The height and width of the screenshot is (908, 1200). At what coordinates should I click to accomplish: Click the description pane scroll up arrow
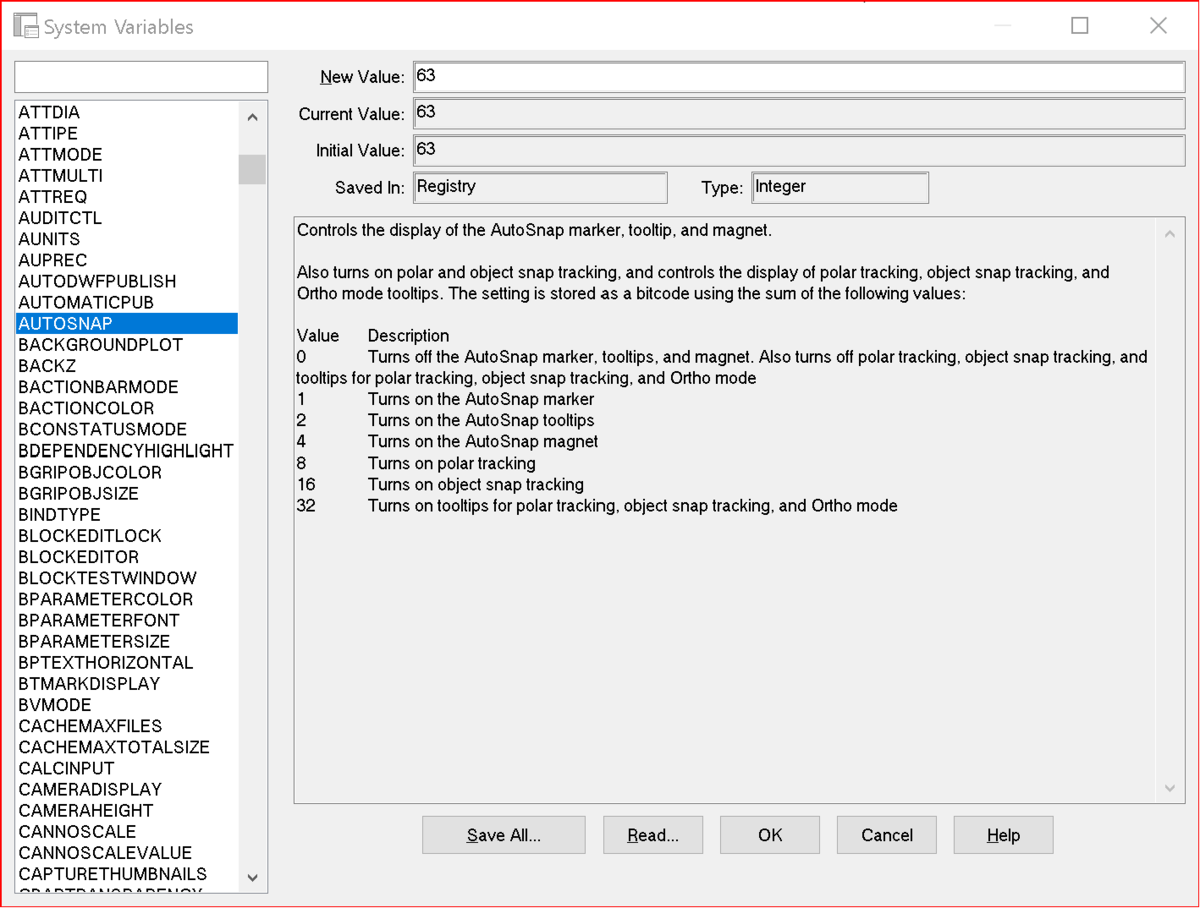1170,234
